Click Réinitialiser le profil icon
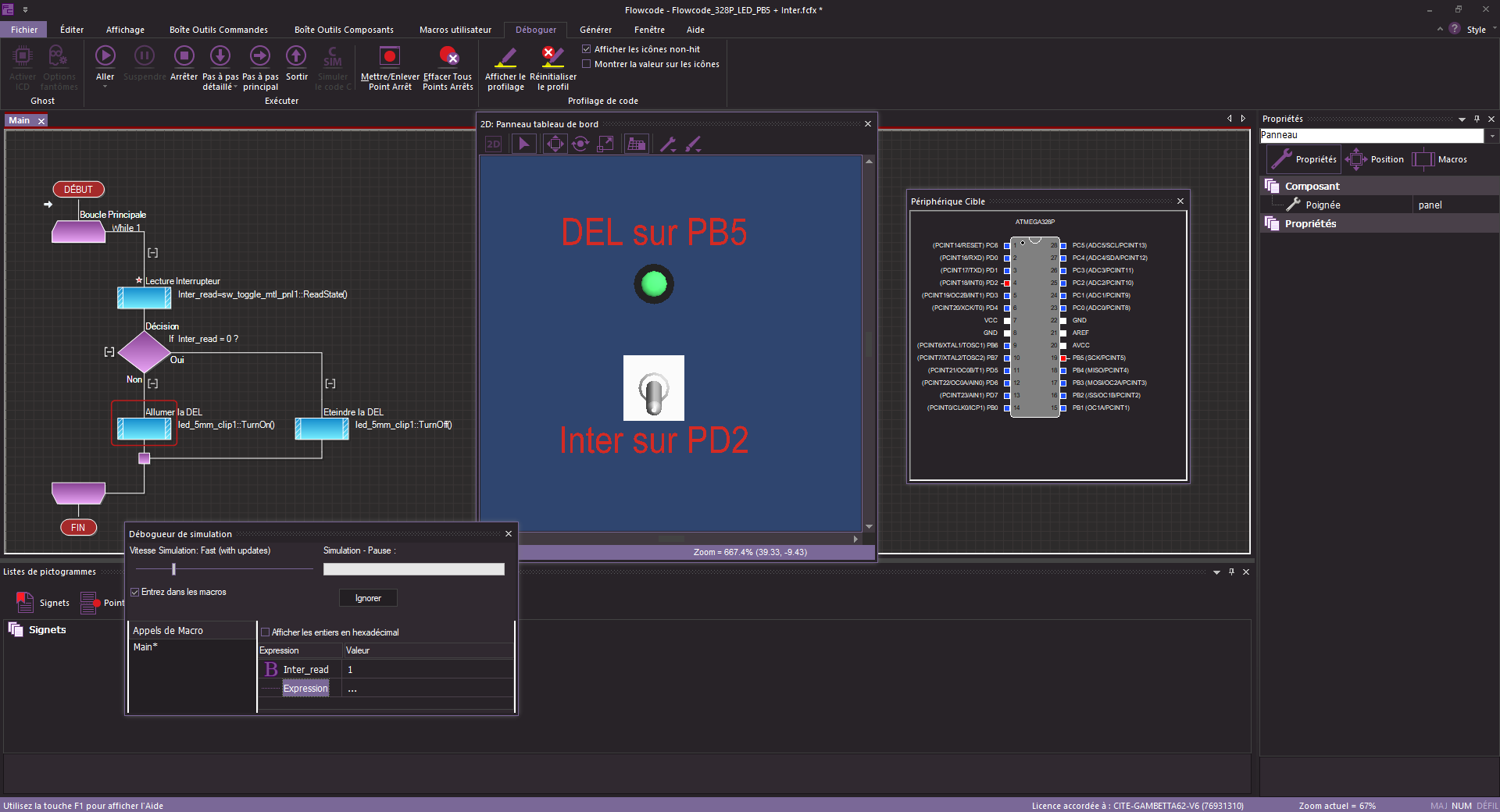The height and width of the screenshot is (812, 1500). click(552, 56)
